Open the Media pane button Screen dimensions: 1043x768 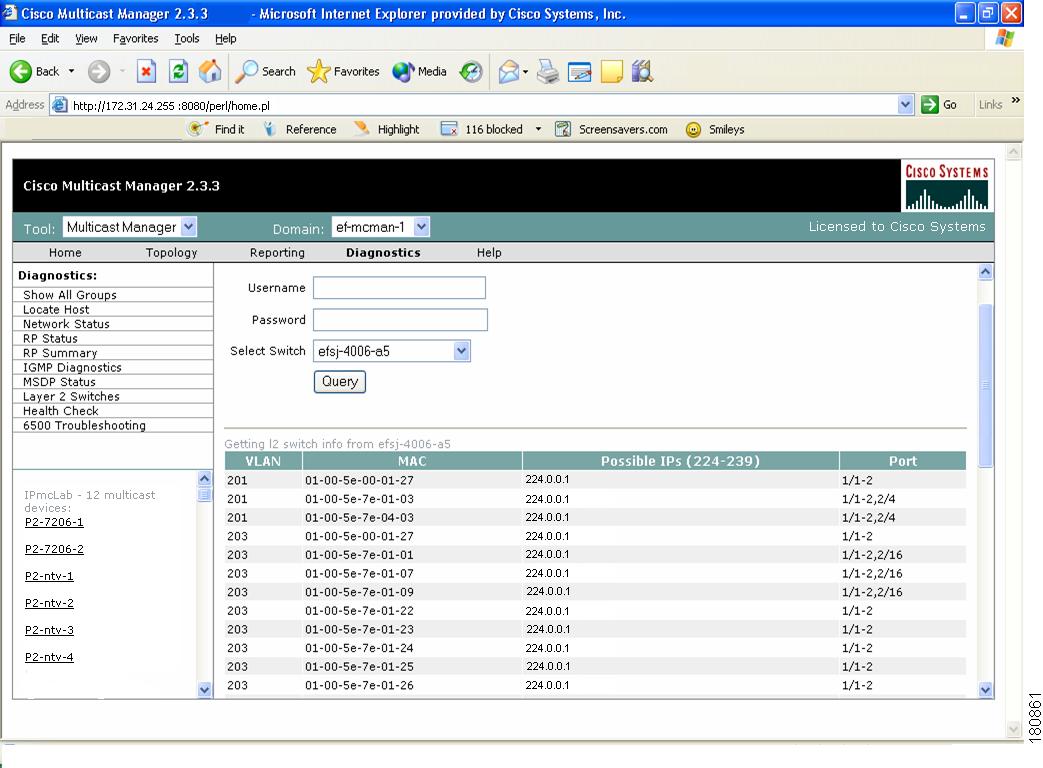(x=419, y=71)
